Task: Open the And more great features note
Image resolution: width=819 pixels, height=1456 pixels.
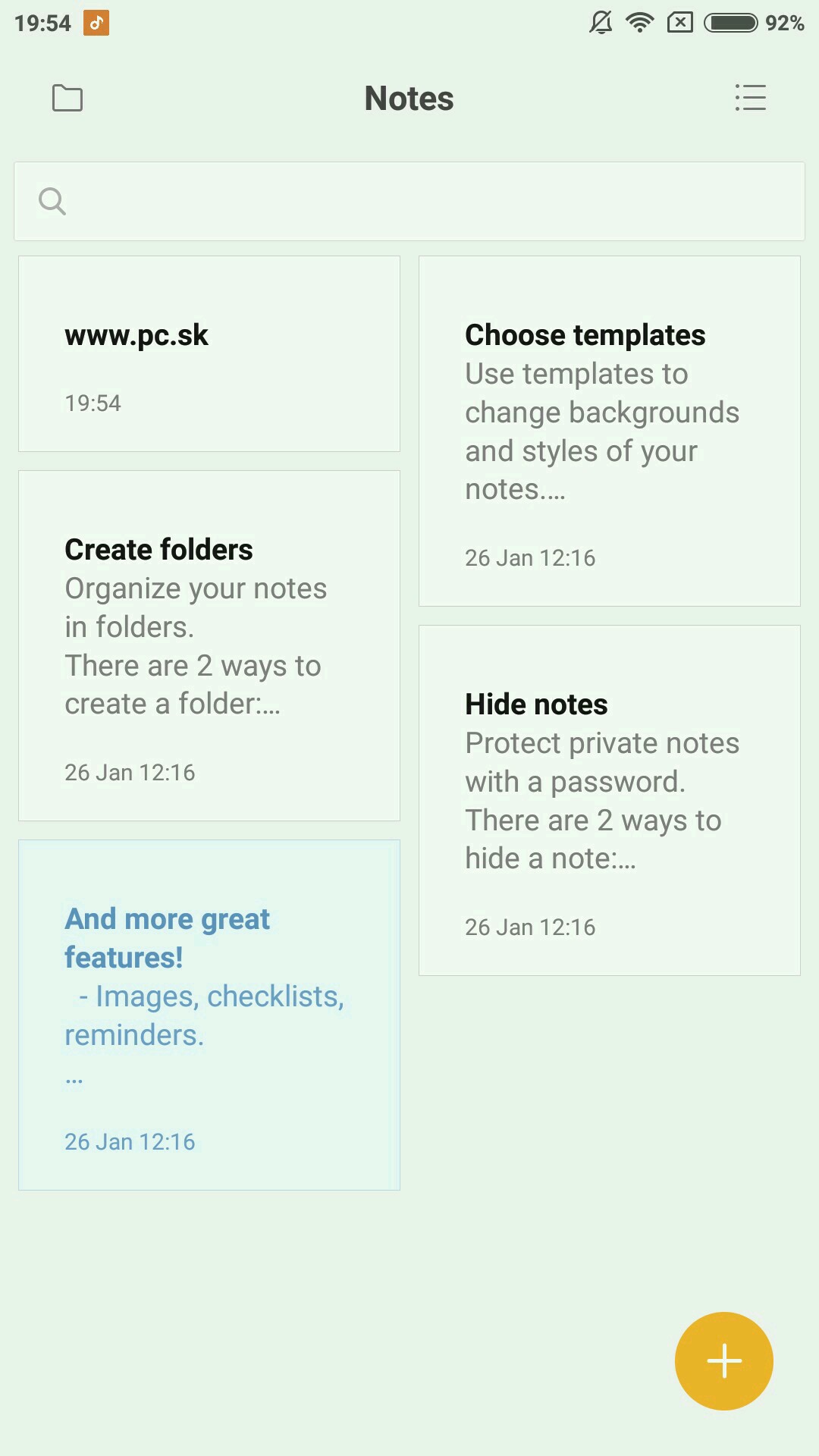Action: 209,1015
